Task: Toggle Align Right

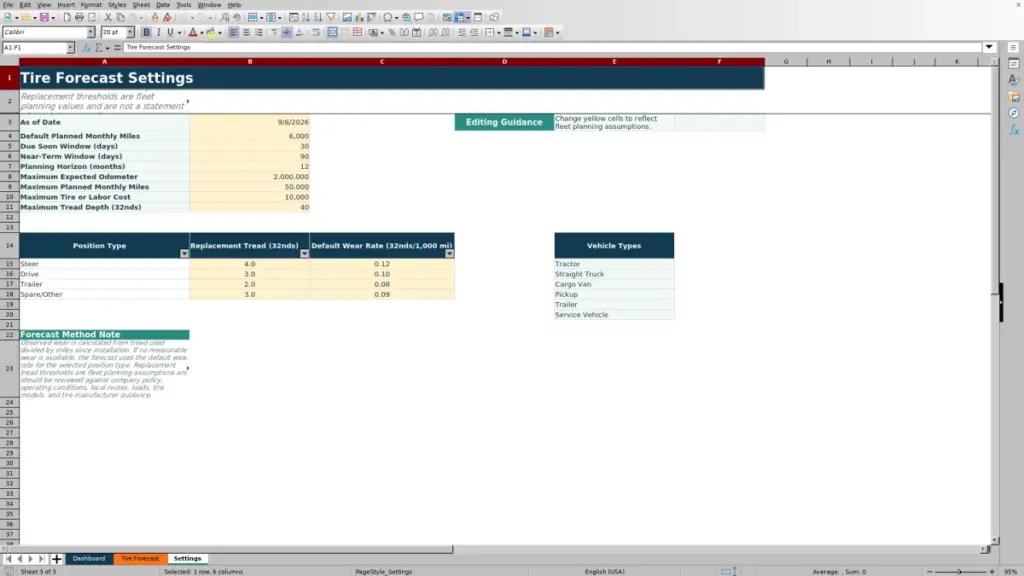Action: [x=259, y=32]
